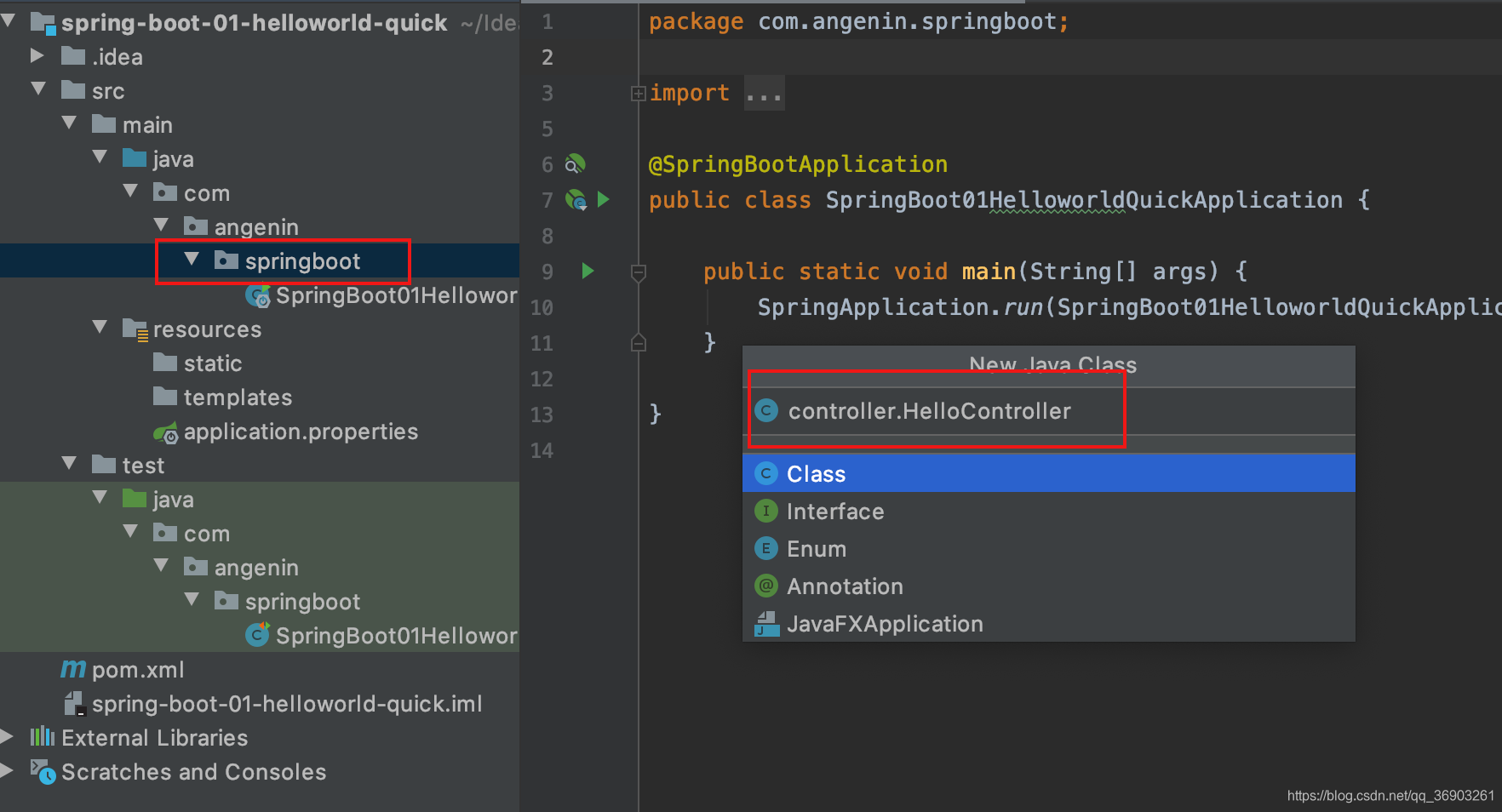The height and width of the screenshot is (812, 1502).
Task: Click the fold end marker at line 11
Action: 639,343
